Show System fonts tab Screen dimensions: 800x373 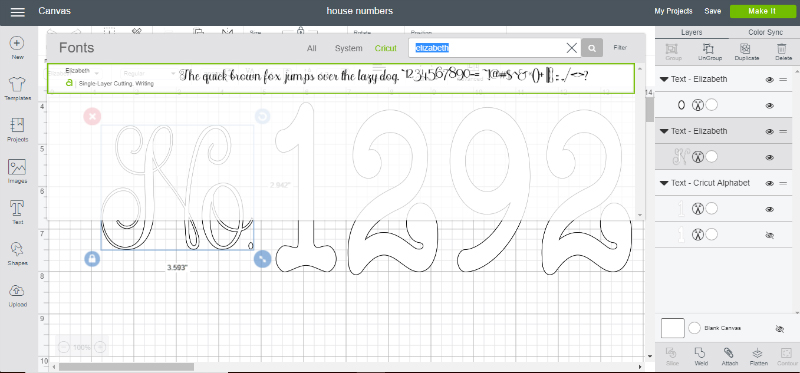pos(348,48)
